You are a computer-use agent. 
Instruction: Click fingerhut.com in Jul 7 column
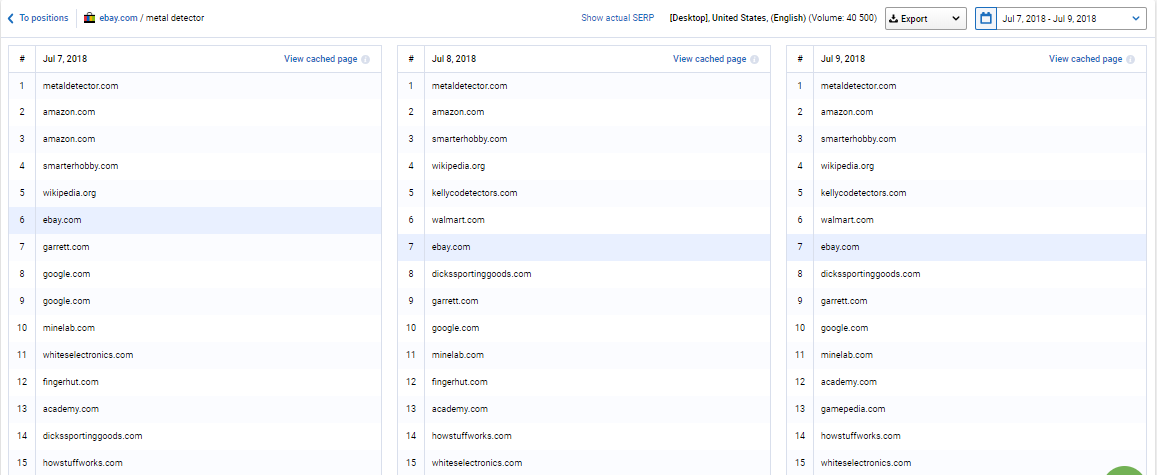71,382
